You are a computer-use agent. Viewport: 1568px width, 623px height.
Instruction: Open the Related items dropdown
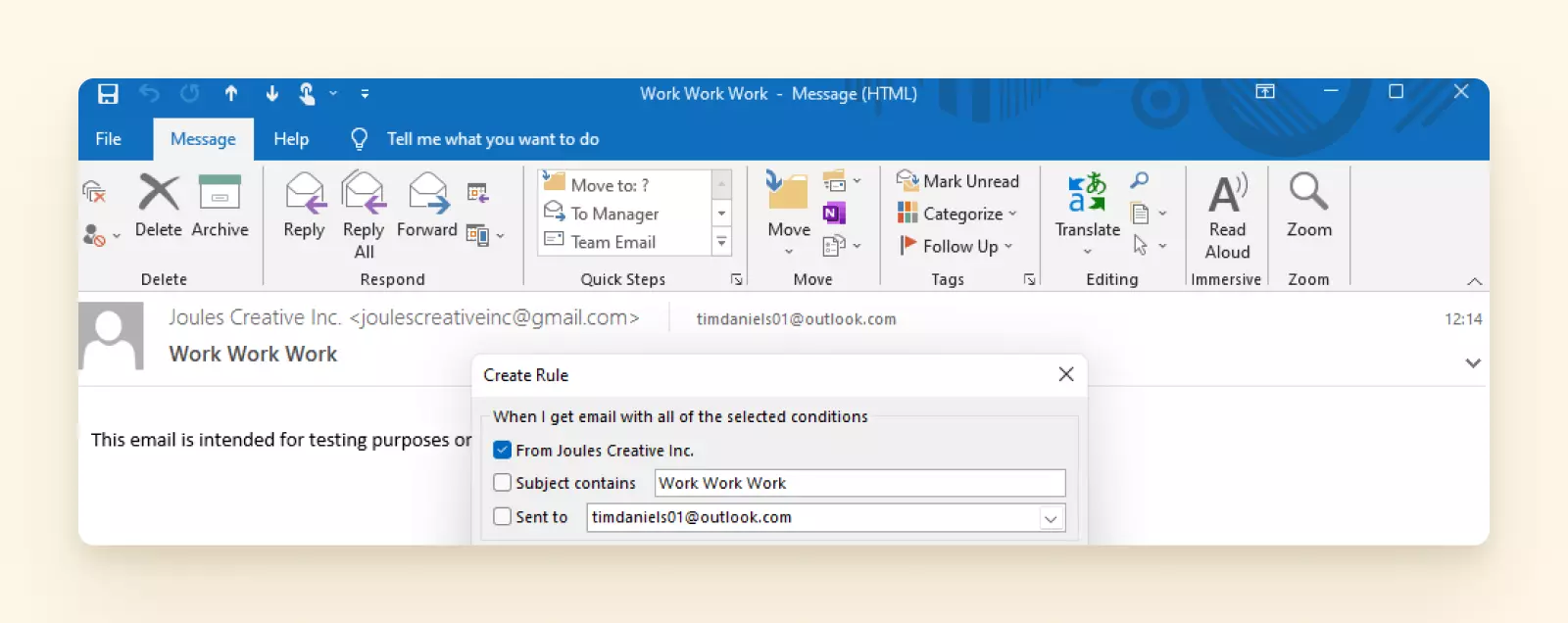(x=1149, y=213)
